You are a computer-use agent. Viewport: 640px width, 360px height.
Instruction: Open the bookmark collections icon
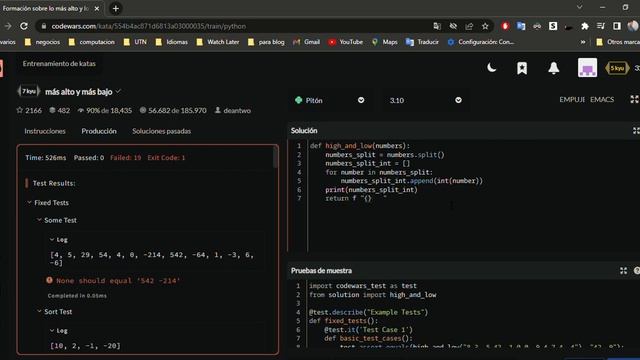coord(522,68)
